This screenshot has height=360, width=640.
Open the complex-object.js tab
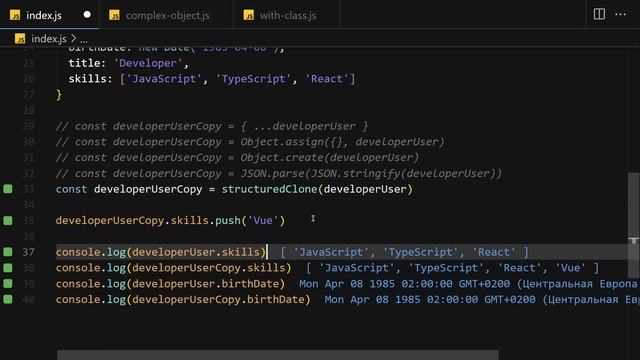click(167, 16)
